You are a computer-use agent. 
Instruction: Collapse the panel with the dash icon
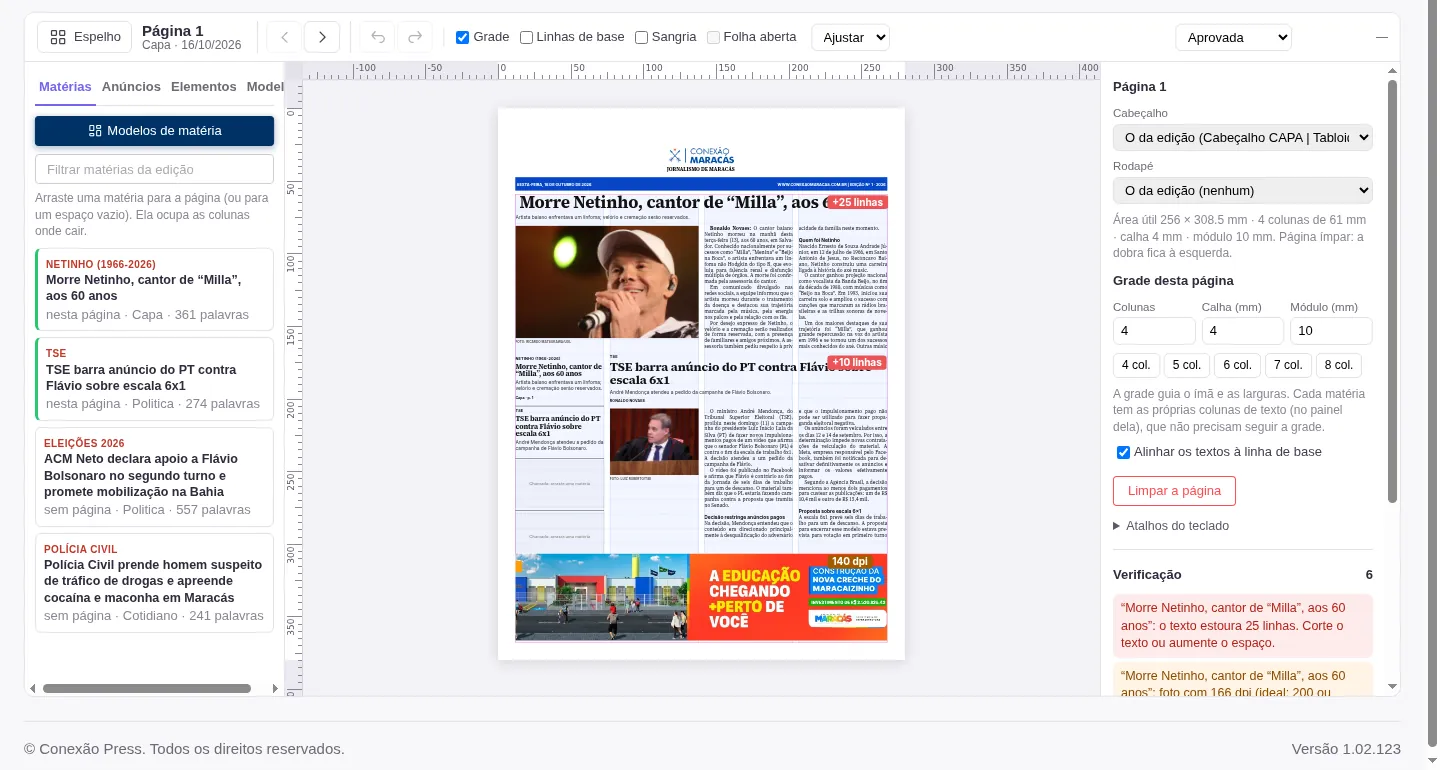(x=1382, y=37)
